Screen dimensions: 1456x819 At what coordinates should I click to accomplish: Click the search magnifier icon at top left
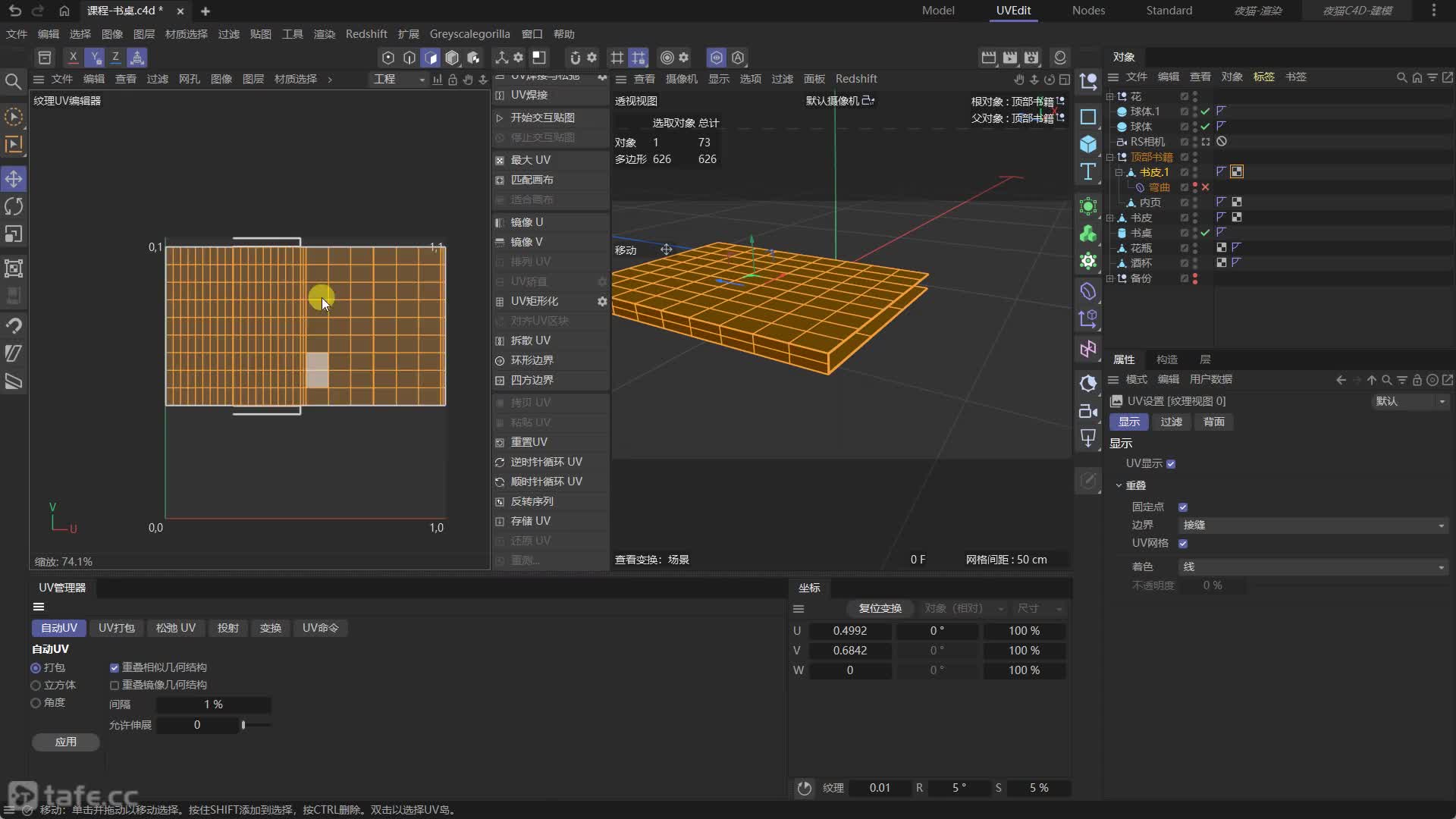[x=13, y=81]
